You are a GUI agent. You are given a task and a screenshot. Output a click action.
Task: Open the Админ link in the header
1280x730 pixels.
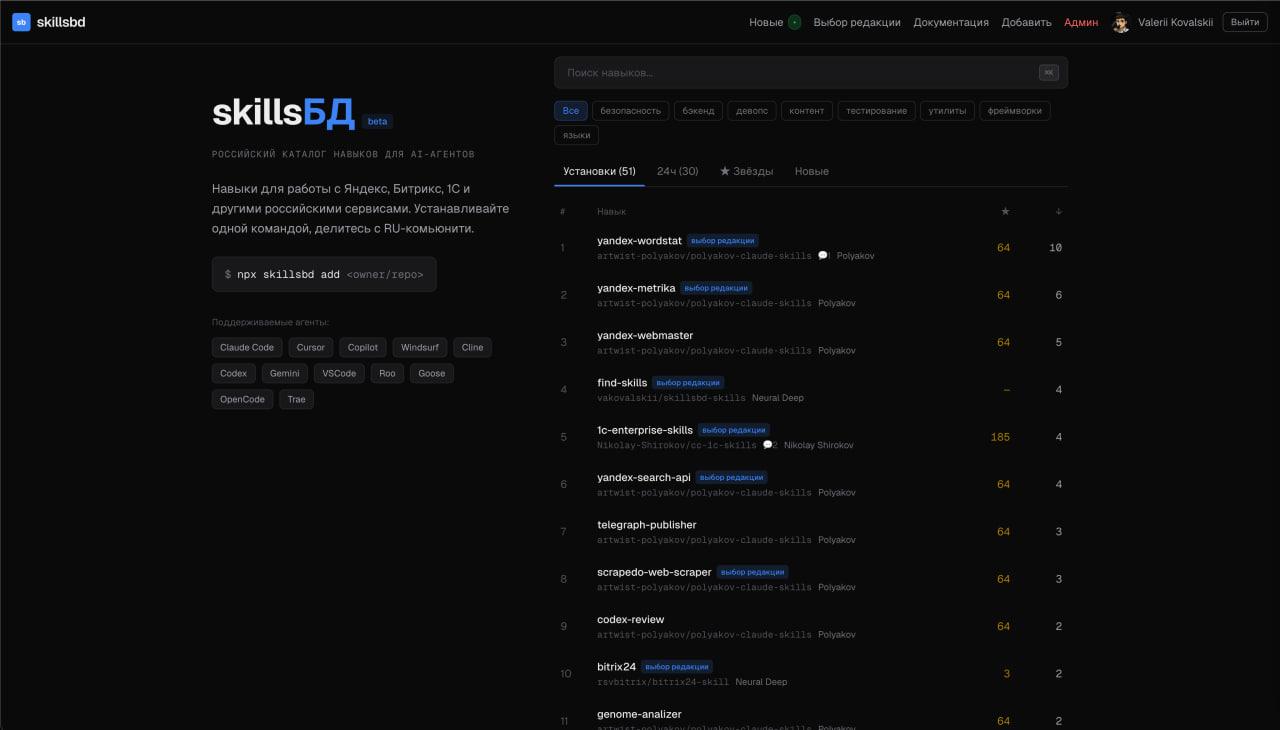tap(1081, 22)
